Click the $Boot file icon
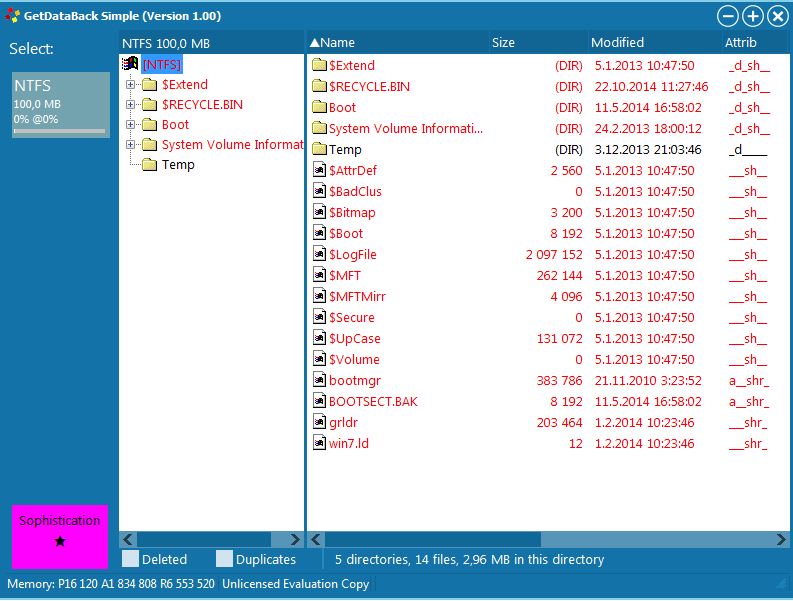 pos(319,233)
